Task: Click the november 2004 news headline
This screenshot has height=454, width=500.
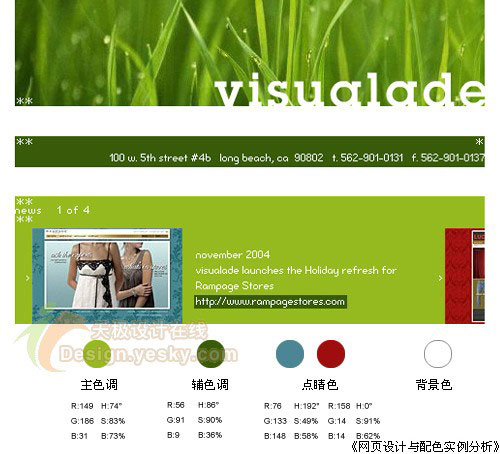Action: (233, 255)
